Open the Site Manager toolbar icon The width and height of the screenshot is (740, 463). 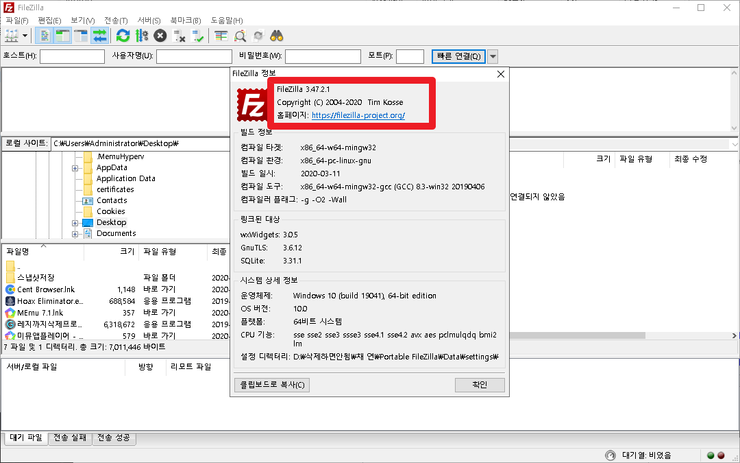pos(11,36)
